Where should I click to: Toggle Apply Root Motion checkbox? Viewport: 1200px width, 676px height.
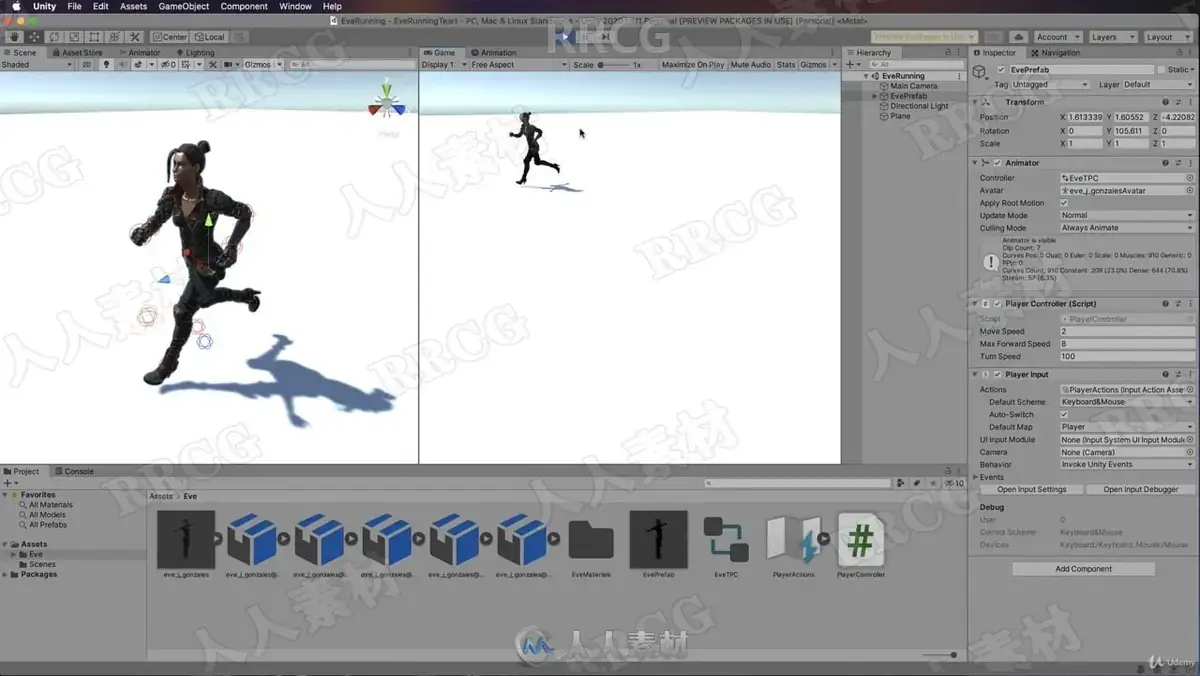click(1064, 203)
